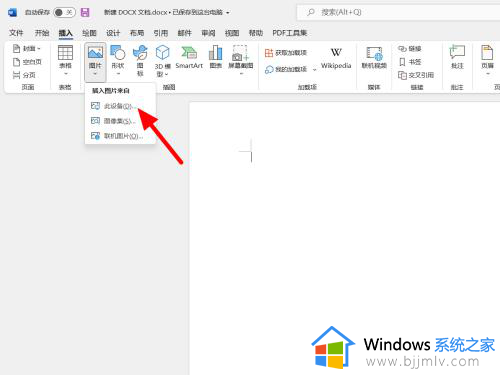Viewport: 500px width, 375px height.
Task: Click the 书签 bookmark button
Action: click(x=410, y=62)
